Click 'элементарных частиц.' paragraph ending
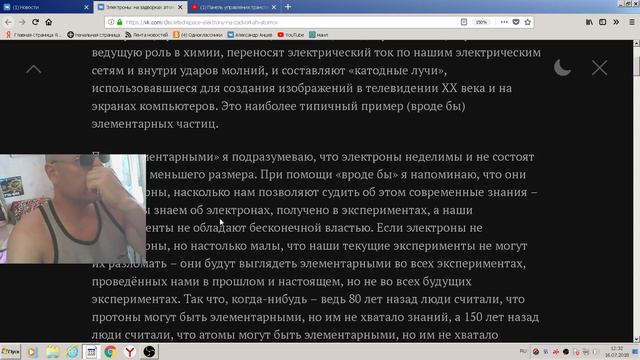 (155, 124)
